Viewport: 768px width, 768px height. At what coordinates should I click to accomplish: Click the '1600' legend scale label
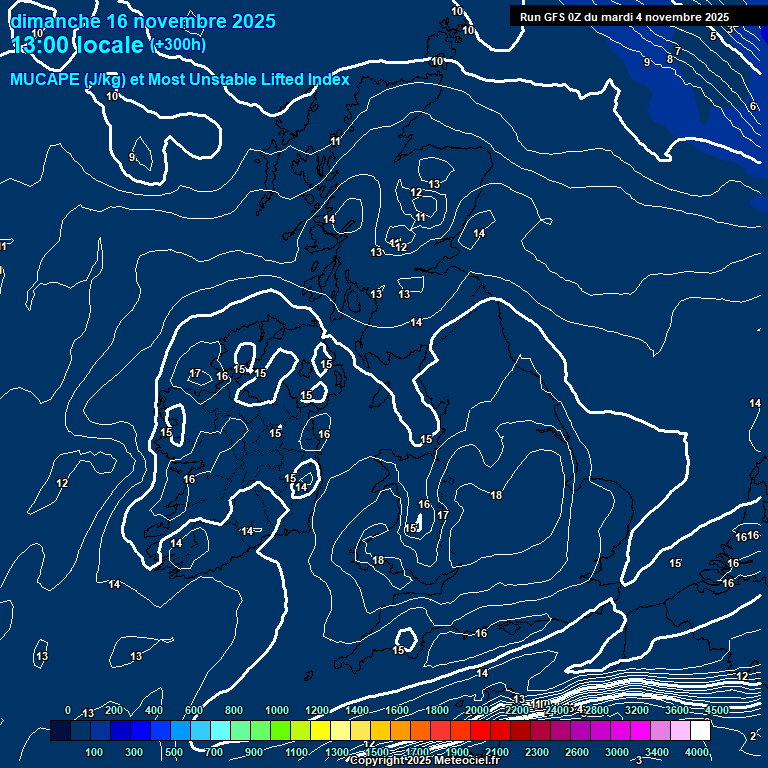[x=397, y=710]
